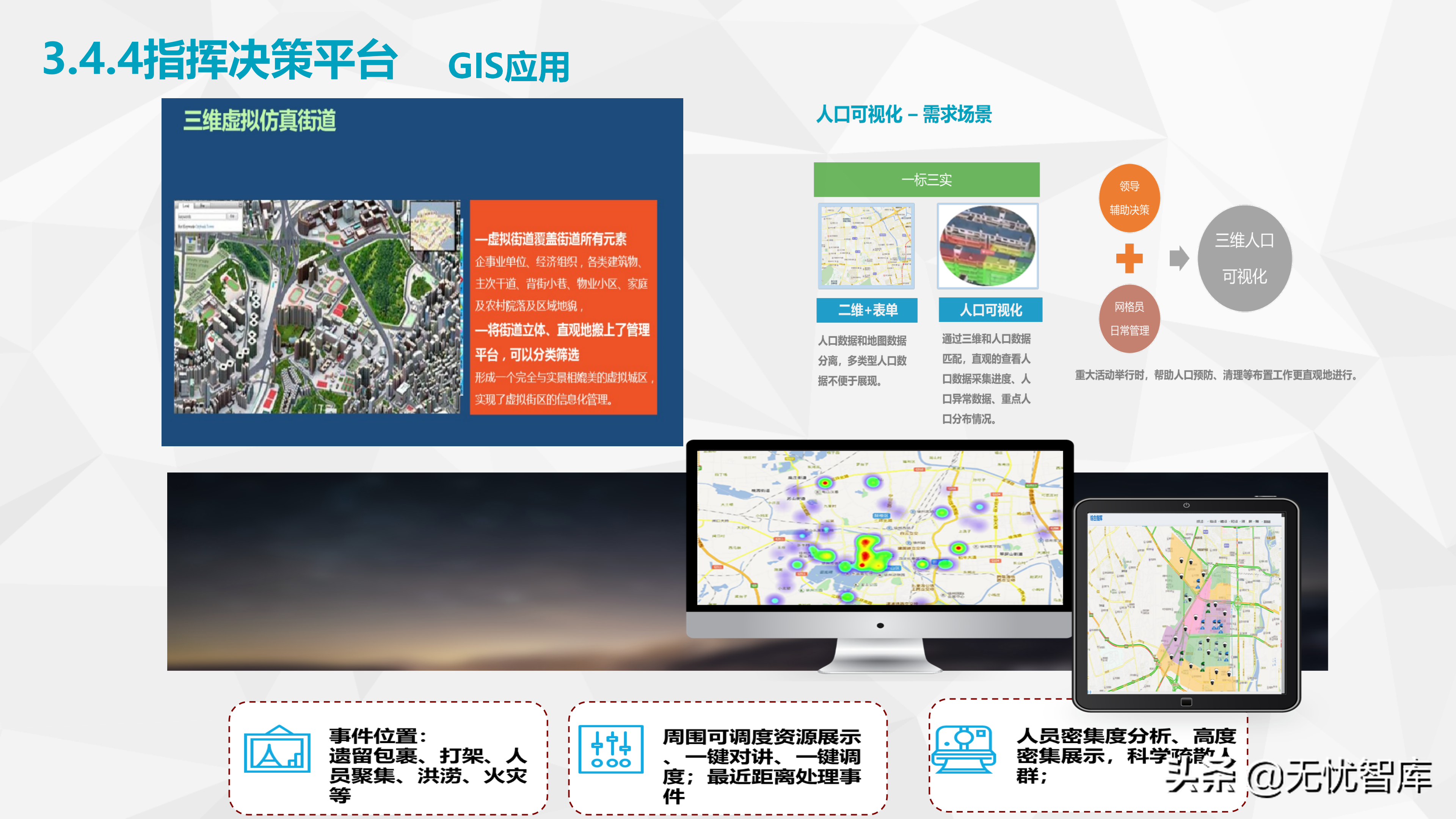
Task: Click the Go button beside the keywords field
Action: [232, 217]
